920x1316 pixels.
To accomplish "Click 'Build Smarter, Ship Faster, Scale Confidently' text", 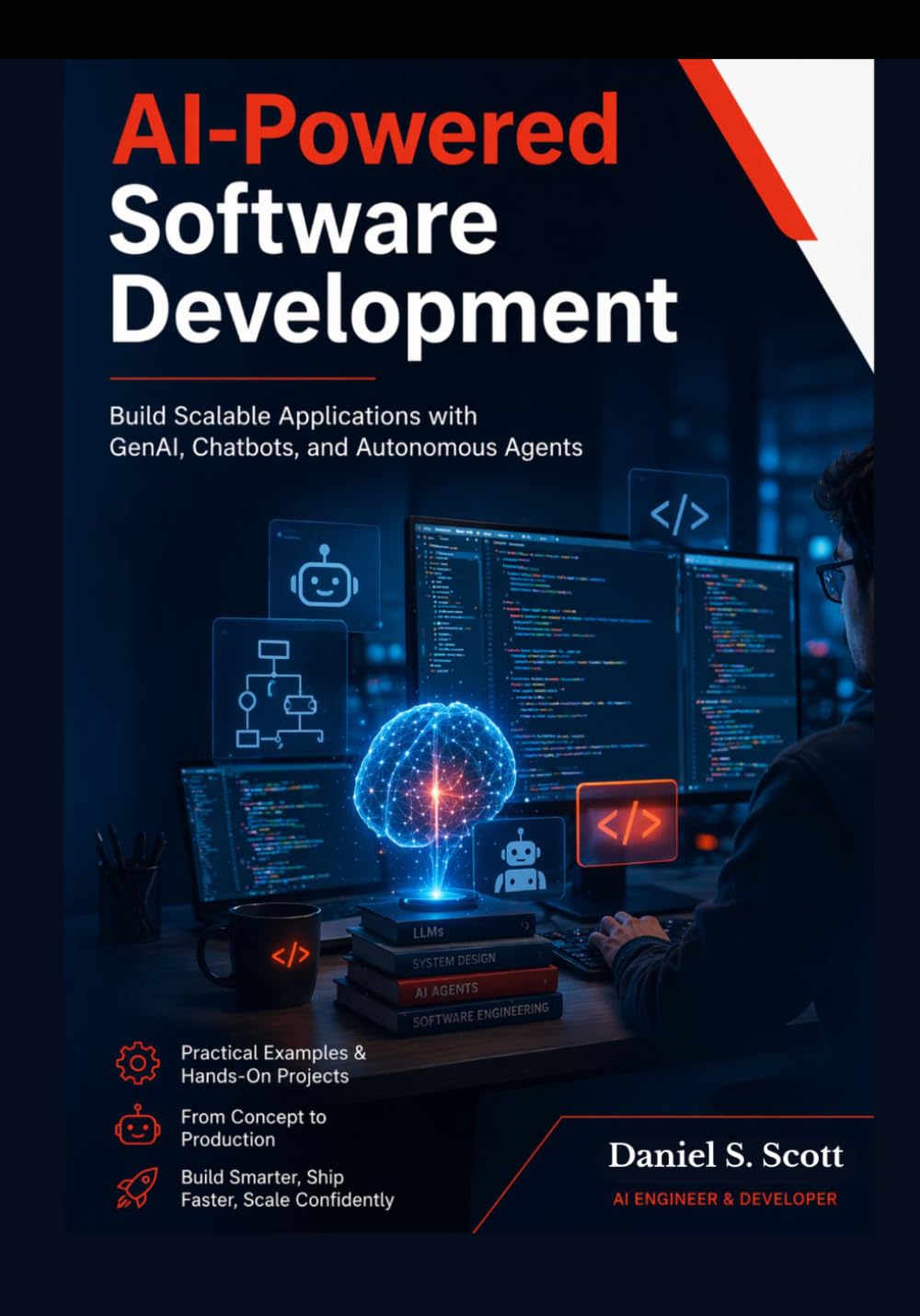I will pos(287,1188).
